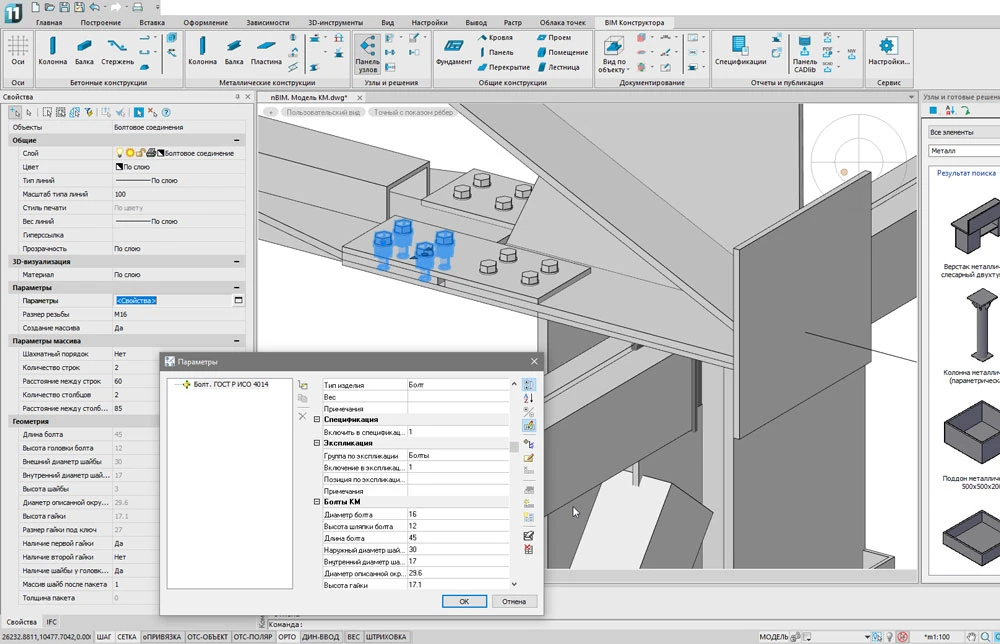Switch to the Построение ribbon tab

click(x=101, y=22)
